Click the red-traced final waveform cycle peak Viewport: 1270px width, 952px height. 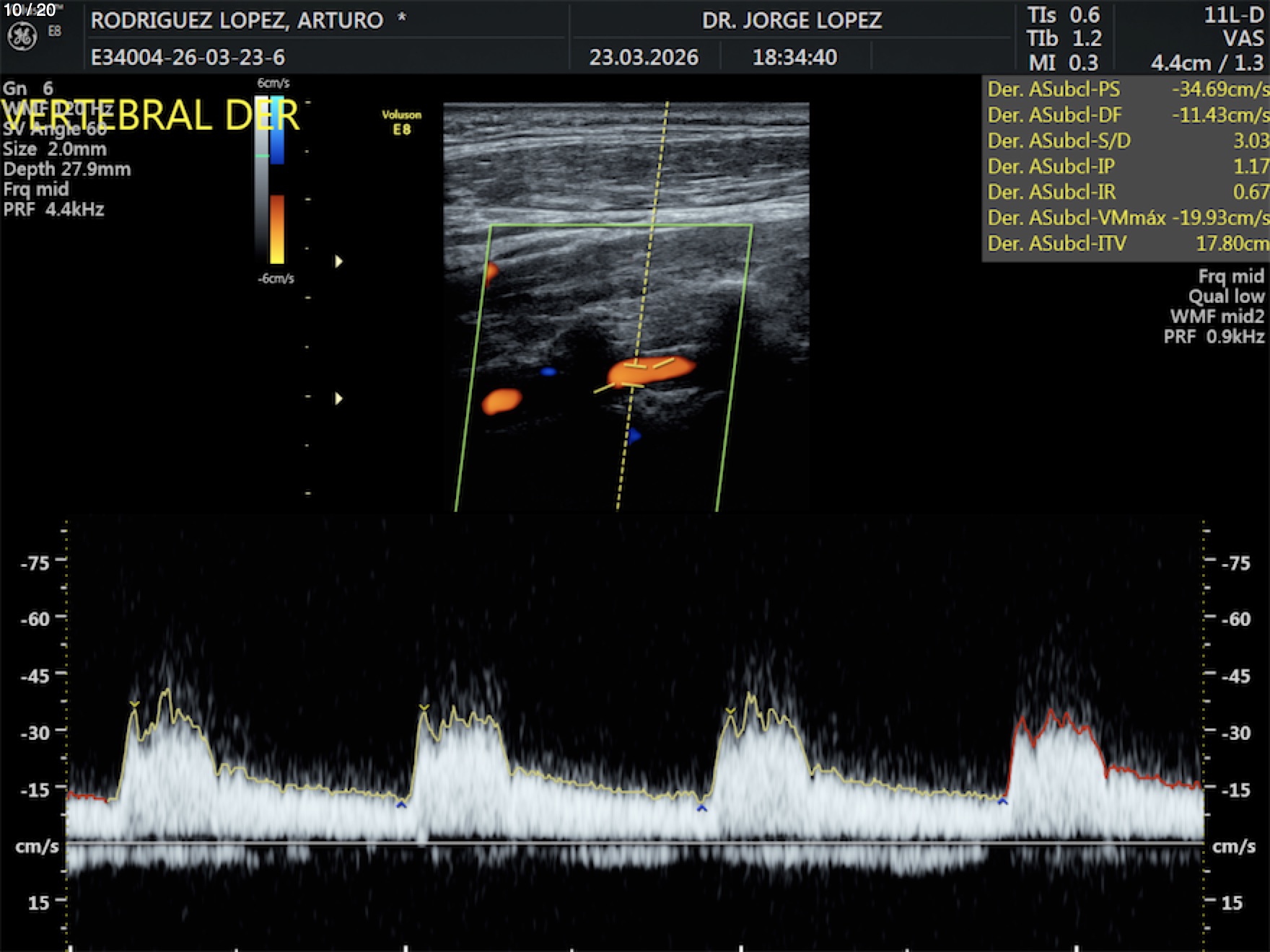pyautogui.click(x=1051, y=715)
